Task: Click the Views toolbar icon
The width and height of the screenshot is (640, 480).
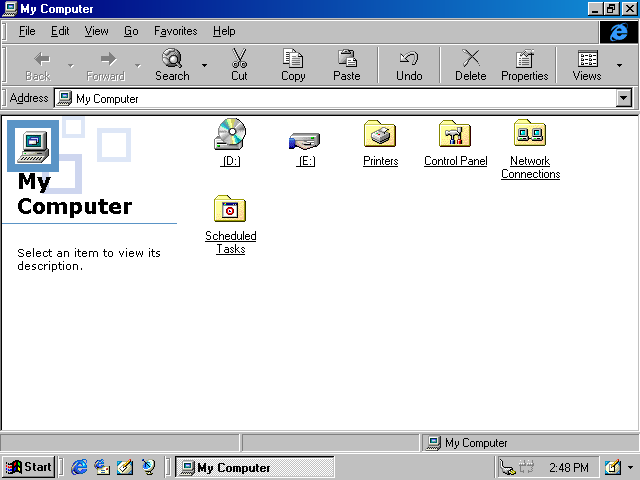Action: tap(587, 59)
